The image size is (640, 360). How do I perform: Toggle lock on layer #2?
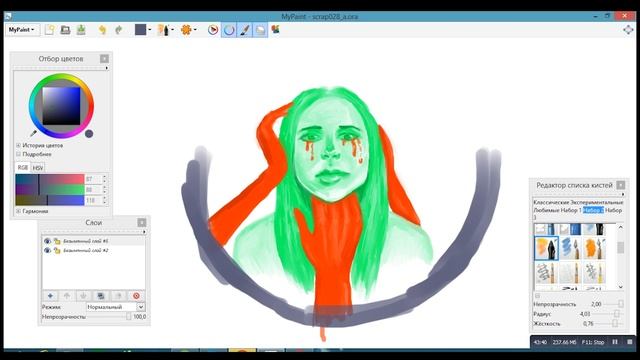tap(57, 251)
